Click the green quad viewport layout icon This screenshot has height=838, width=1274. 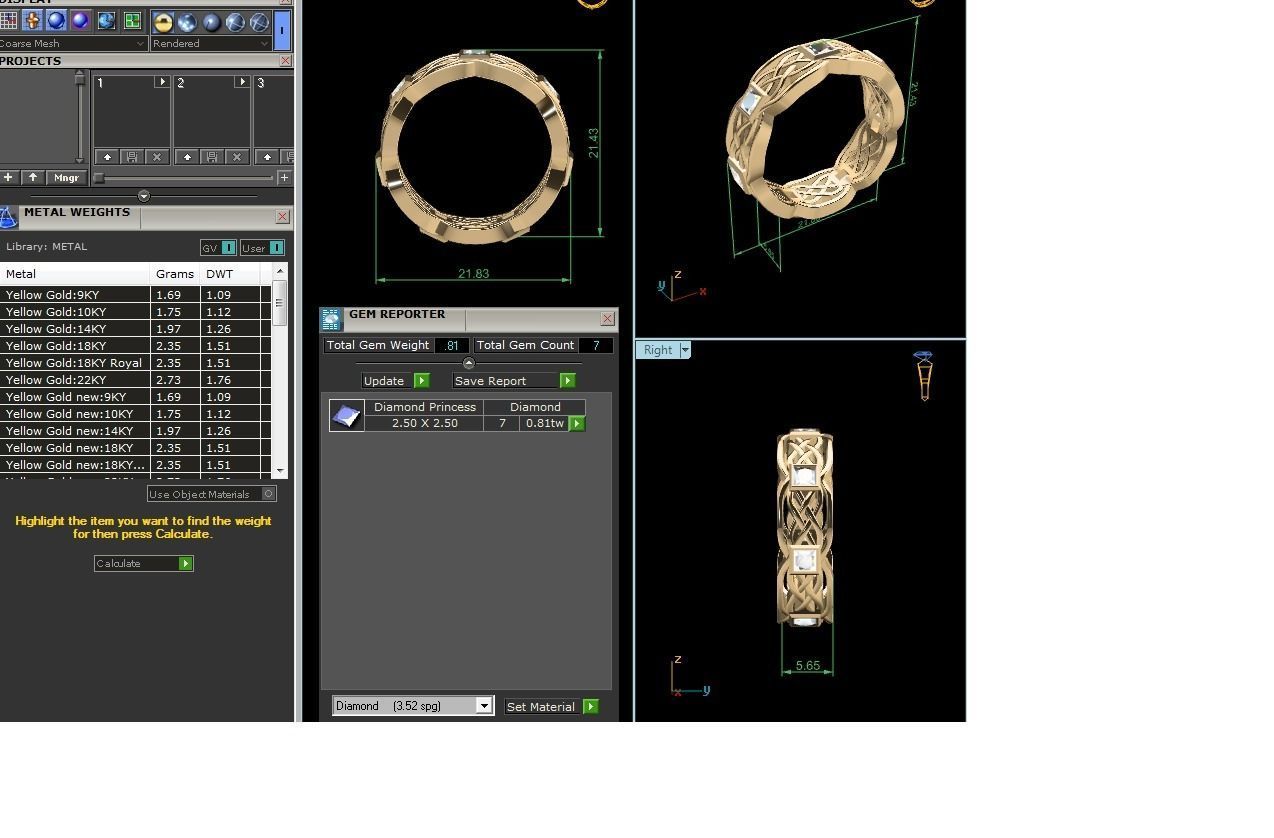pos(131,20)
